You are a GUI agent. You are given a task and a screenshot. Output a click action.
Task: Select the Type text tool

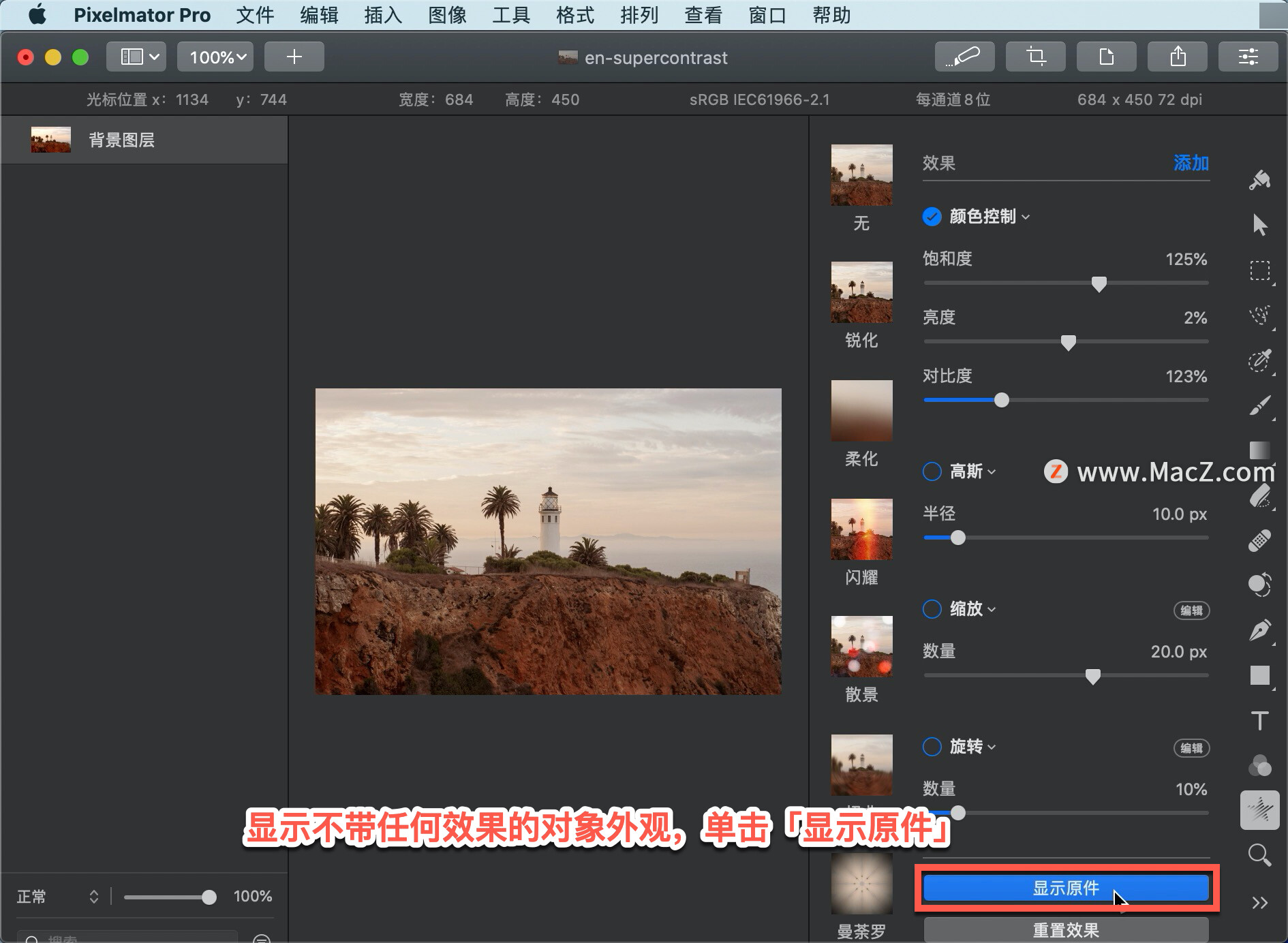[x=1259, y=720]
